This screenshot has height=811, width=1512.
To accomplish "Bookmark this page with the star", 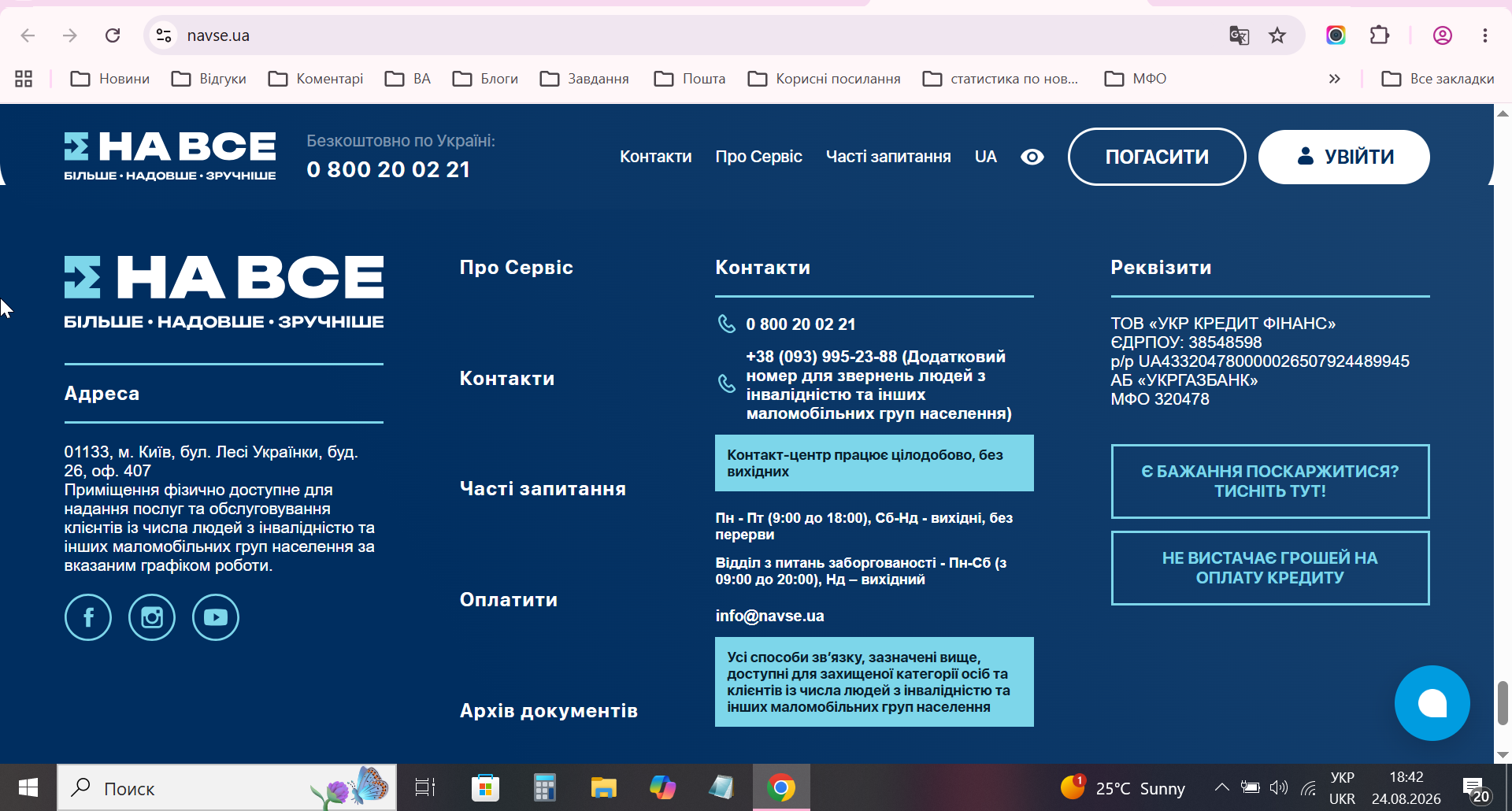I will click(x=1277, y=35).
